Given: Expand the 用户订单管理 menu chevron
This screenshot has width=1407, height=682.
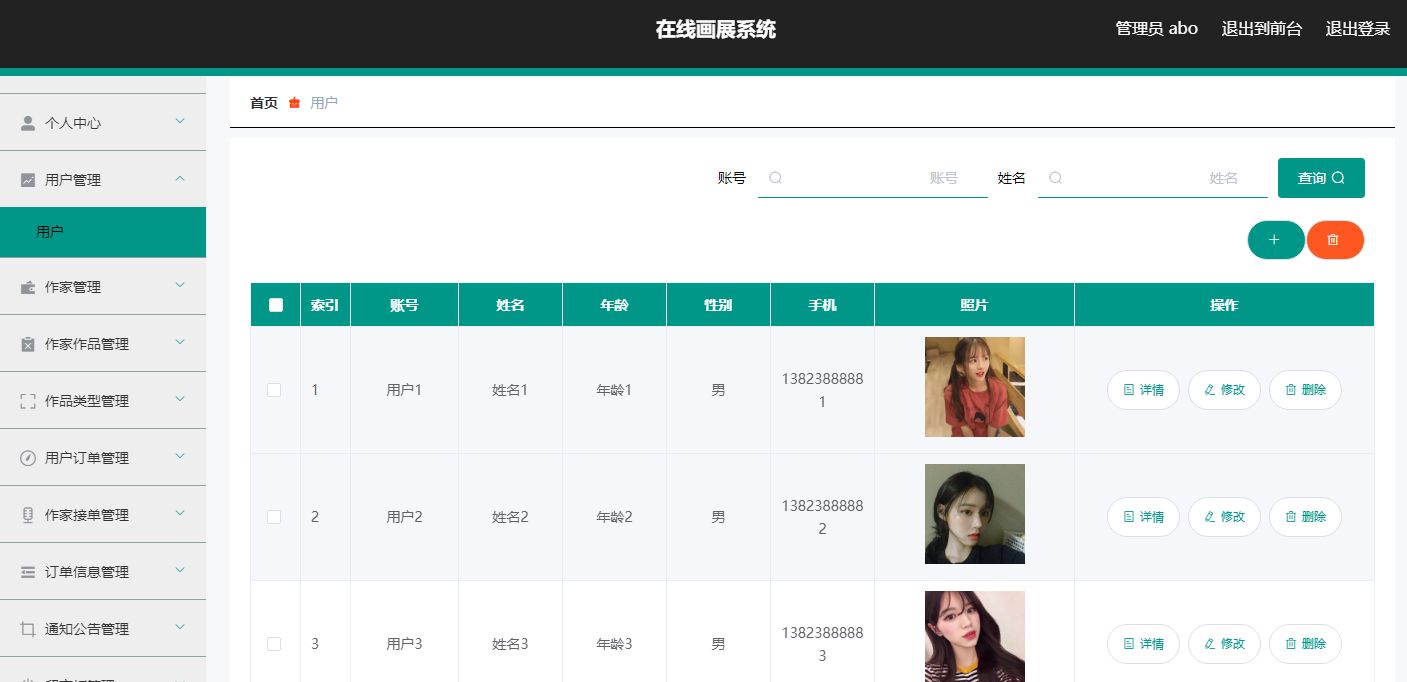Looking at the screenshot, I should tap(180, 457).
